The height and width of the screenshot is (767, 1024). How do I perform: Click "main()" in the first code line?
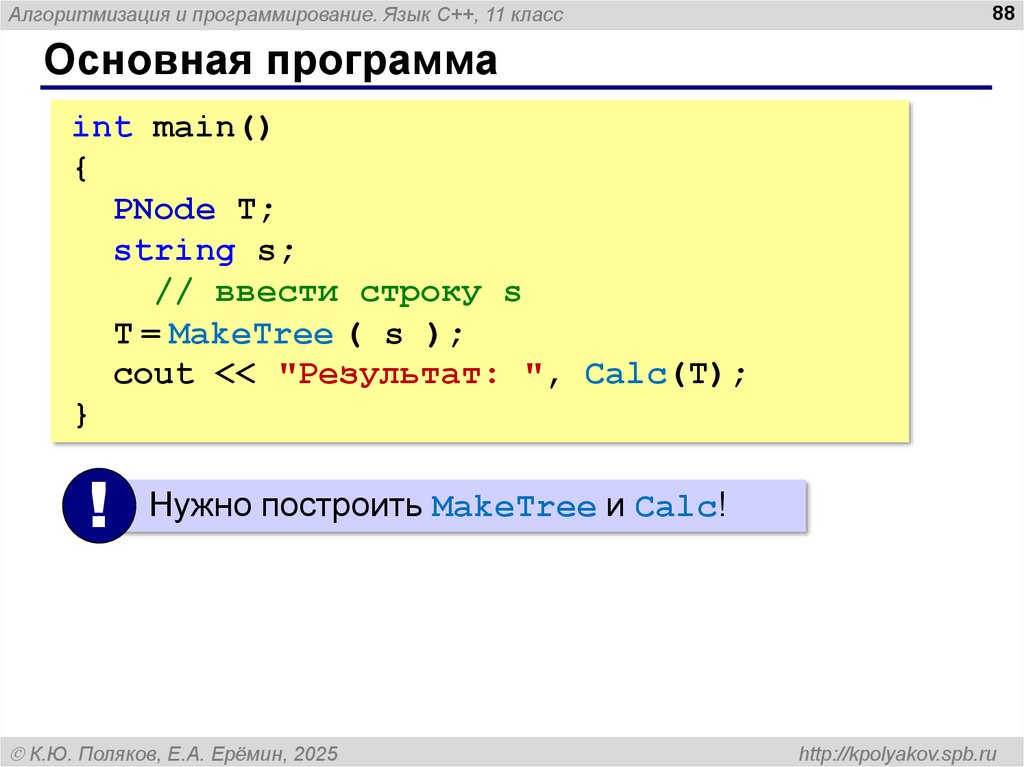211,128
